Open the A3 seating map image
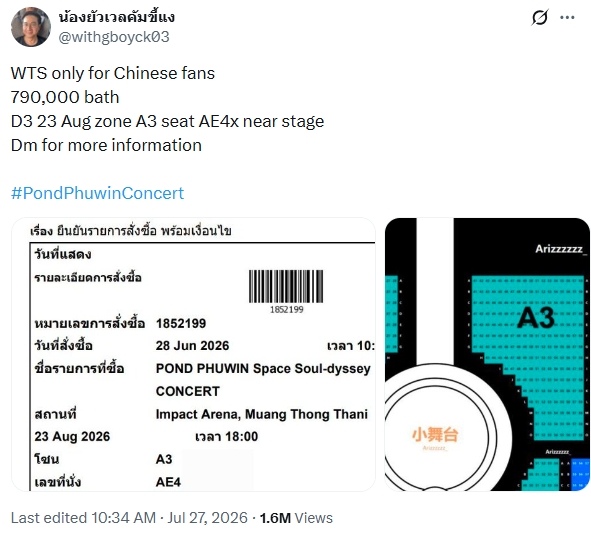This screenshot has height=539, width=591. click(487, 354)
